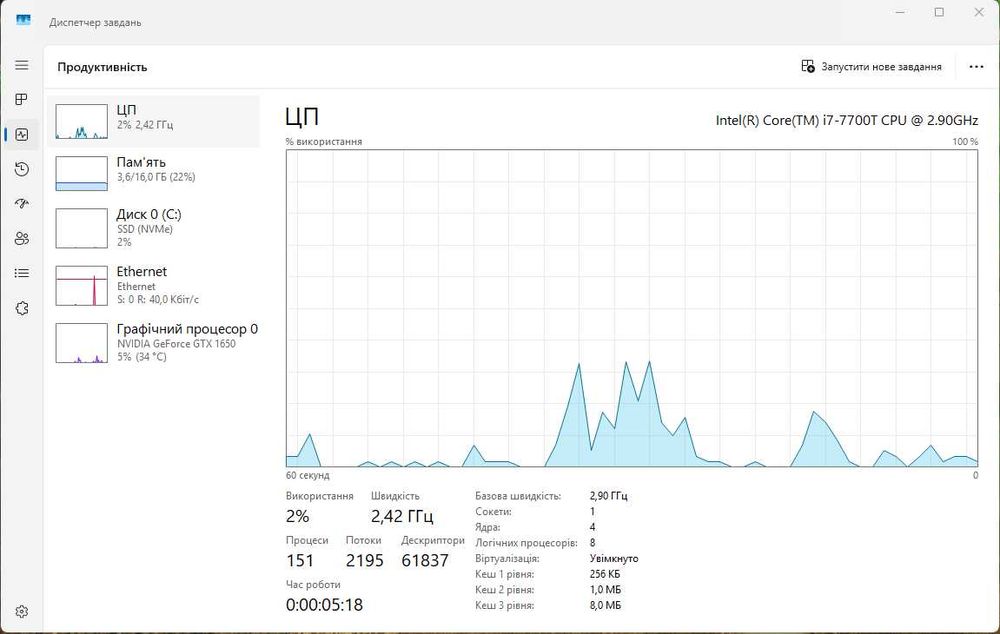Click the Потоки count 2195
The width and height of the screenshot is (1000, 634).
[365, 561]
